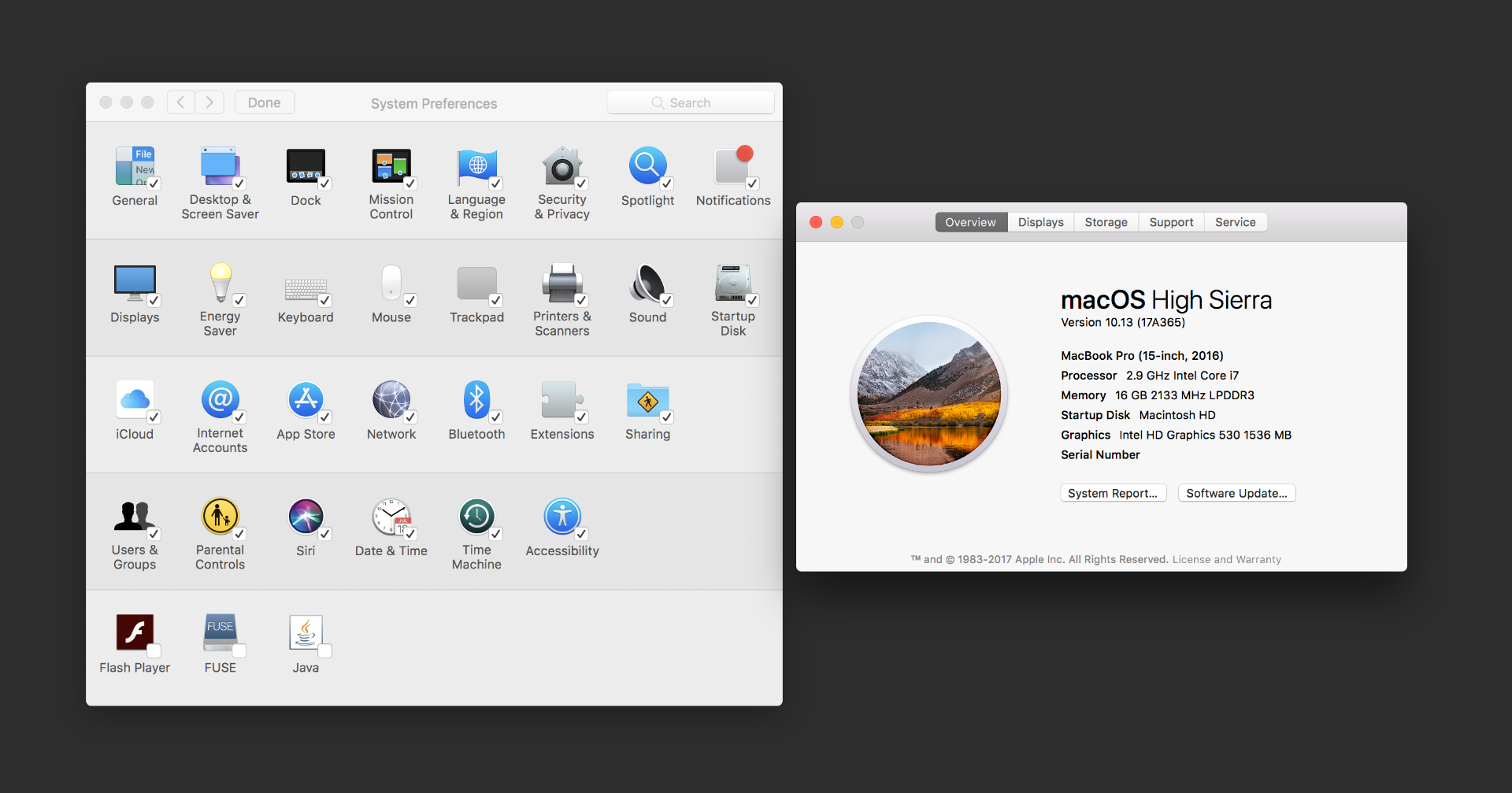Open Printers & Scanners icon
Screen dimensions: 1512x793
pyautogui.click(x=562, y=283)
